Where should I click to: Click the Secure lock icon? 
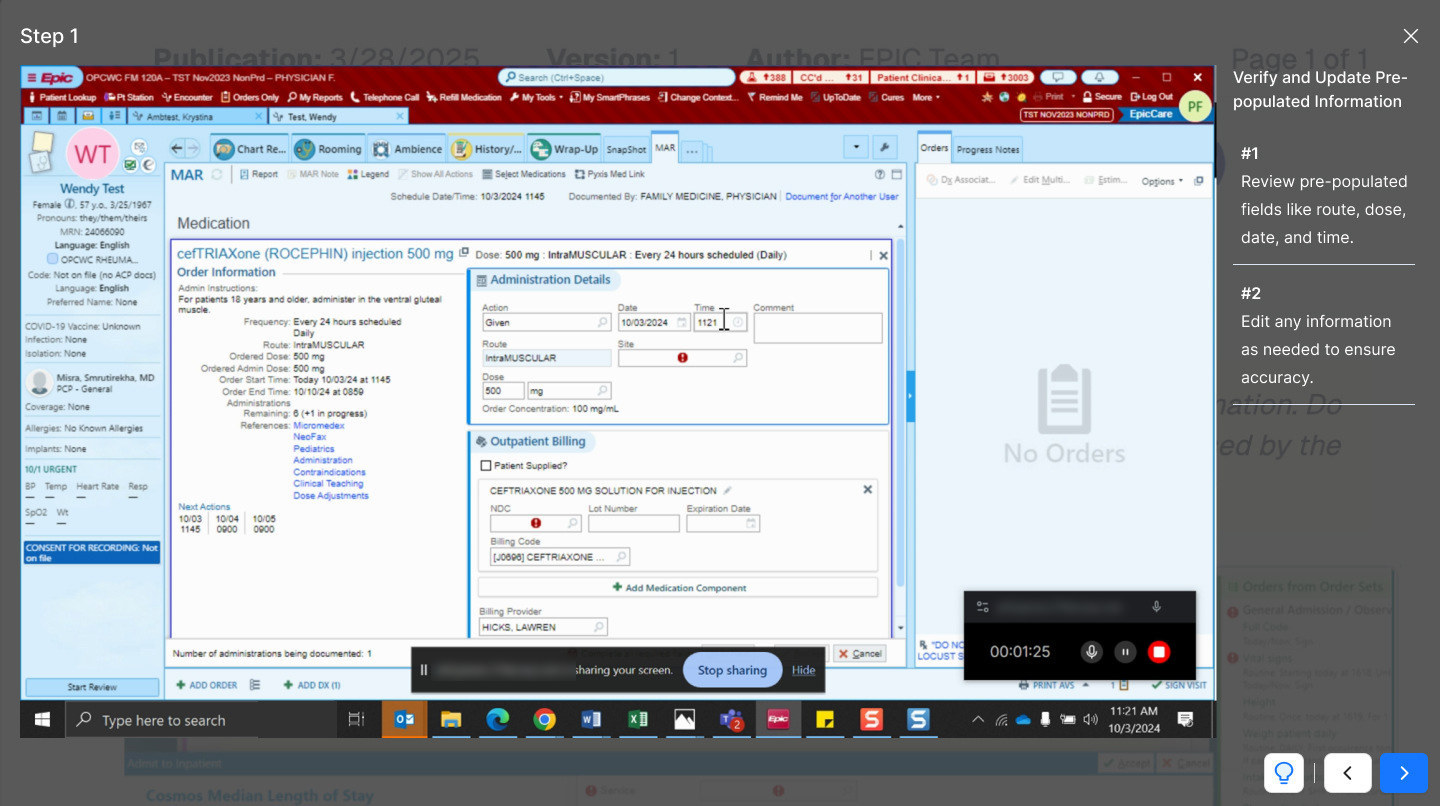click(1101, 97)
